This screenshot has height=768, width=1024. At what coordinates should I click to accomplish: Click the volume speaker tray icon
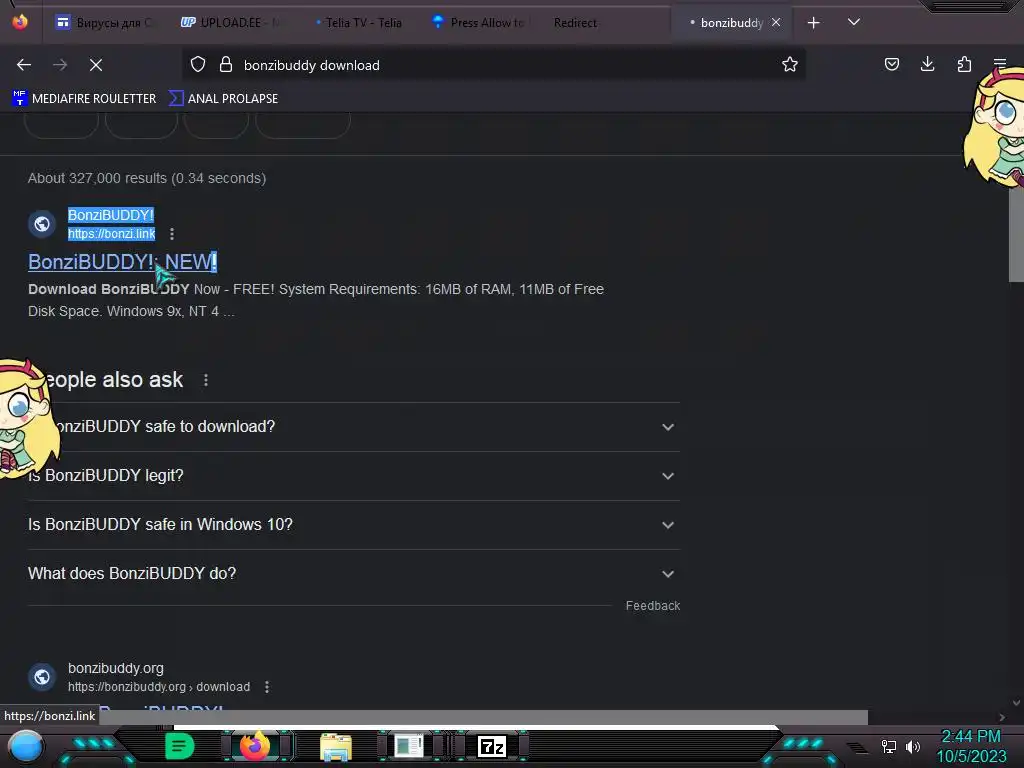[x=913, y=746]
